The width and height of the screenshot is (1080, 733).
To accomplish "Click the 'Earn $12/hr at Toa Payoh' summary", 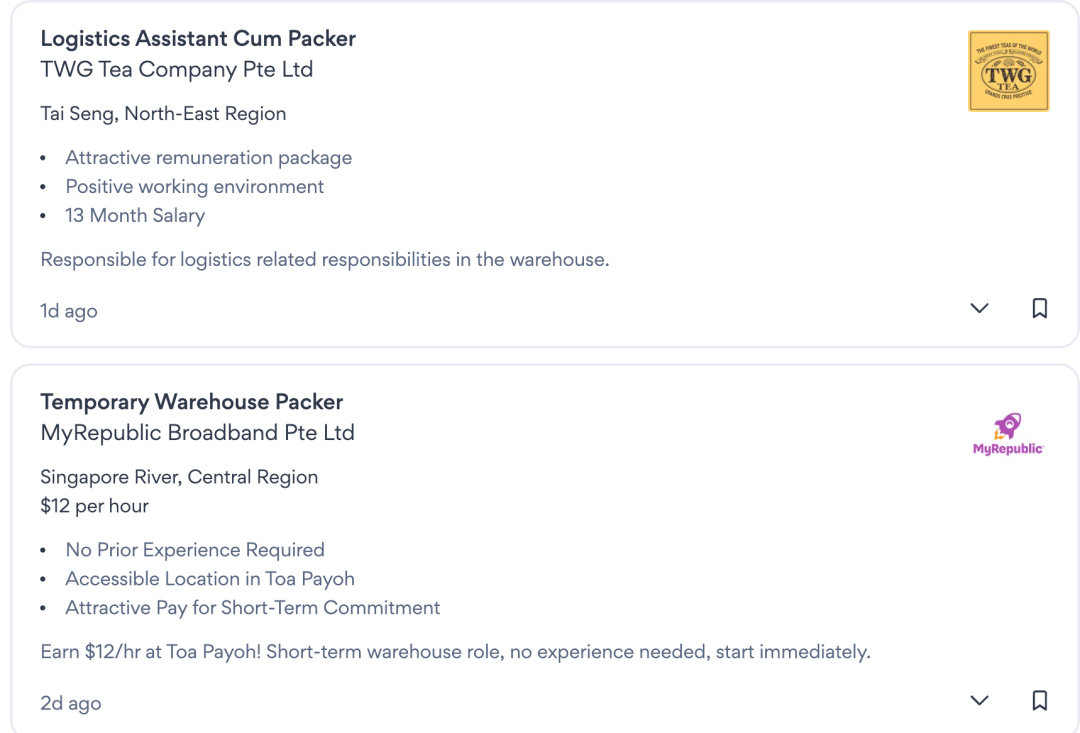I will click(x=455, y=652).
